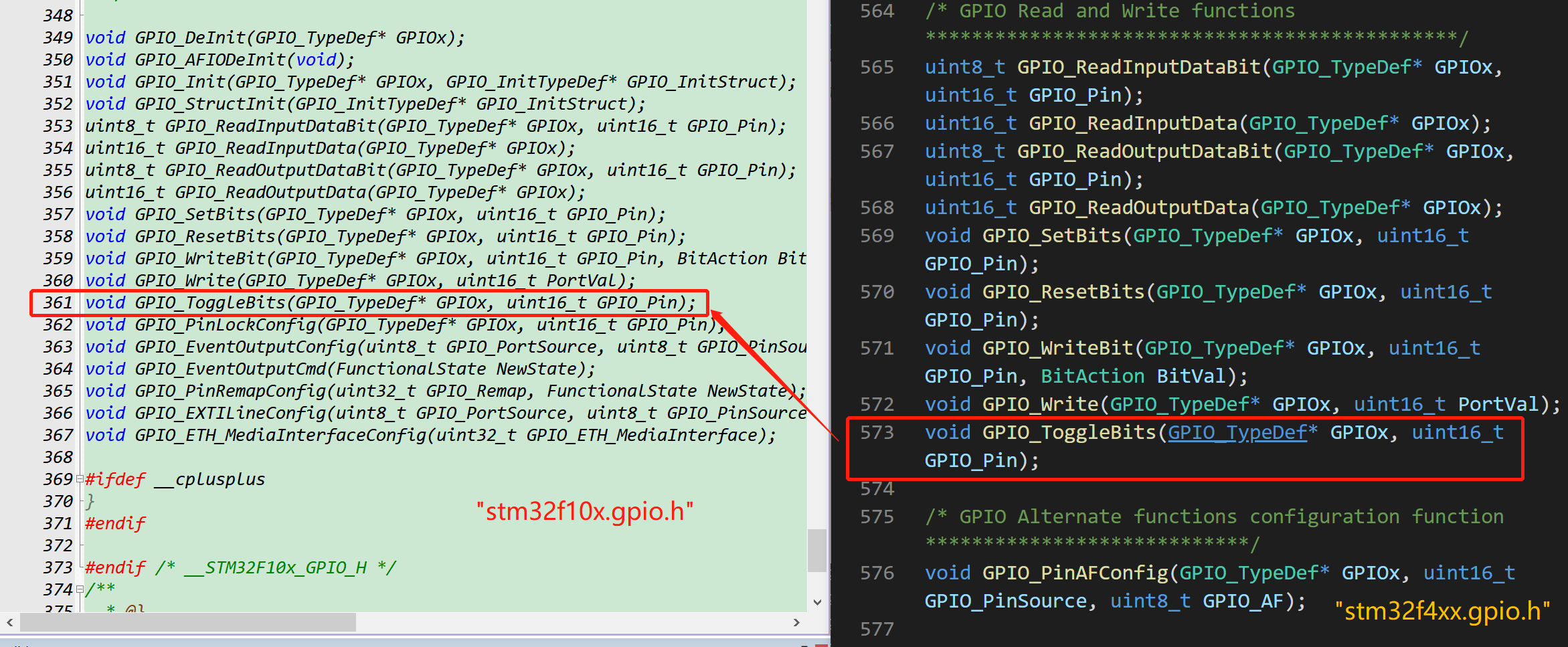Click GPIO_Write on line 360

coord(185,280)
